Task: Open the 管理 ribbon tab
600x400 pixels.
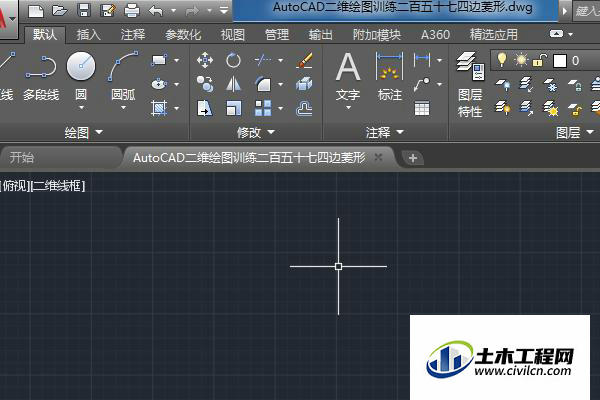Action: point(277,35)
